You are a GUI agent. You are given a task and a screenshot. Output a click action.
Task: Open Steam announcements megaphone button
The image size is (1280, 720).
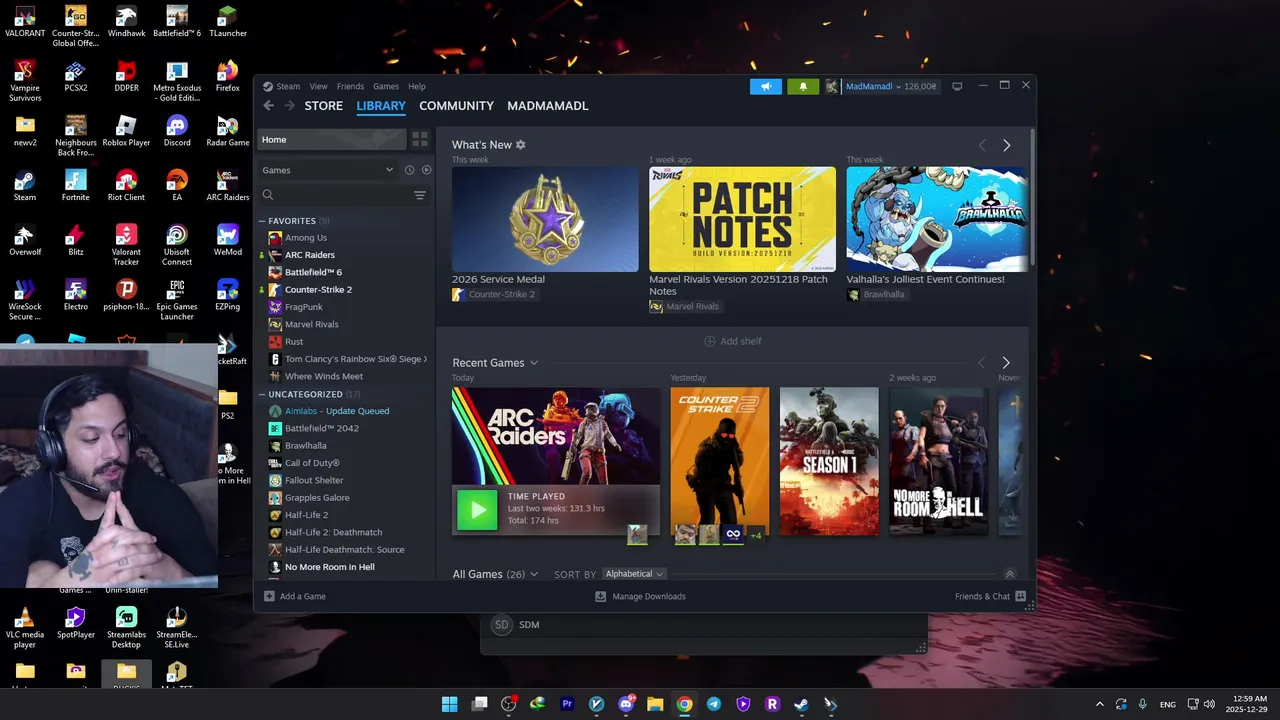pyautogui.click(x=766, y=86)
